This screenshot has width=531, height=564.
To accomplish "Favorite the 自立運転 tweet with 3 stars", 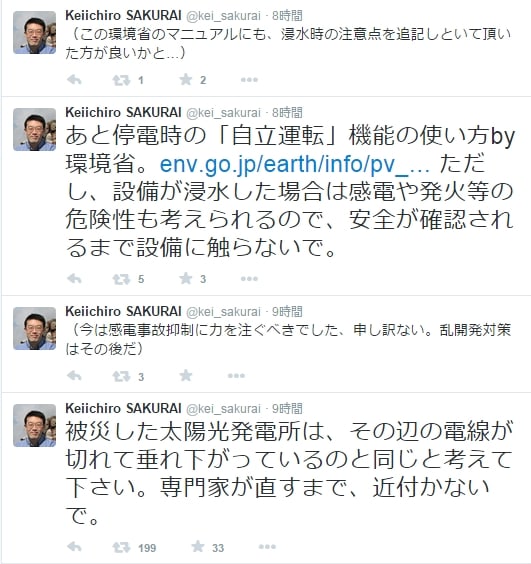I will coord(186,278).
